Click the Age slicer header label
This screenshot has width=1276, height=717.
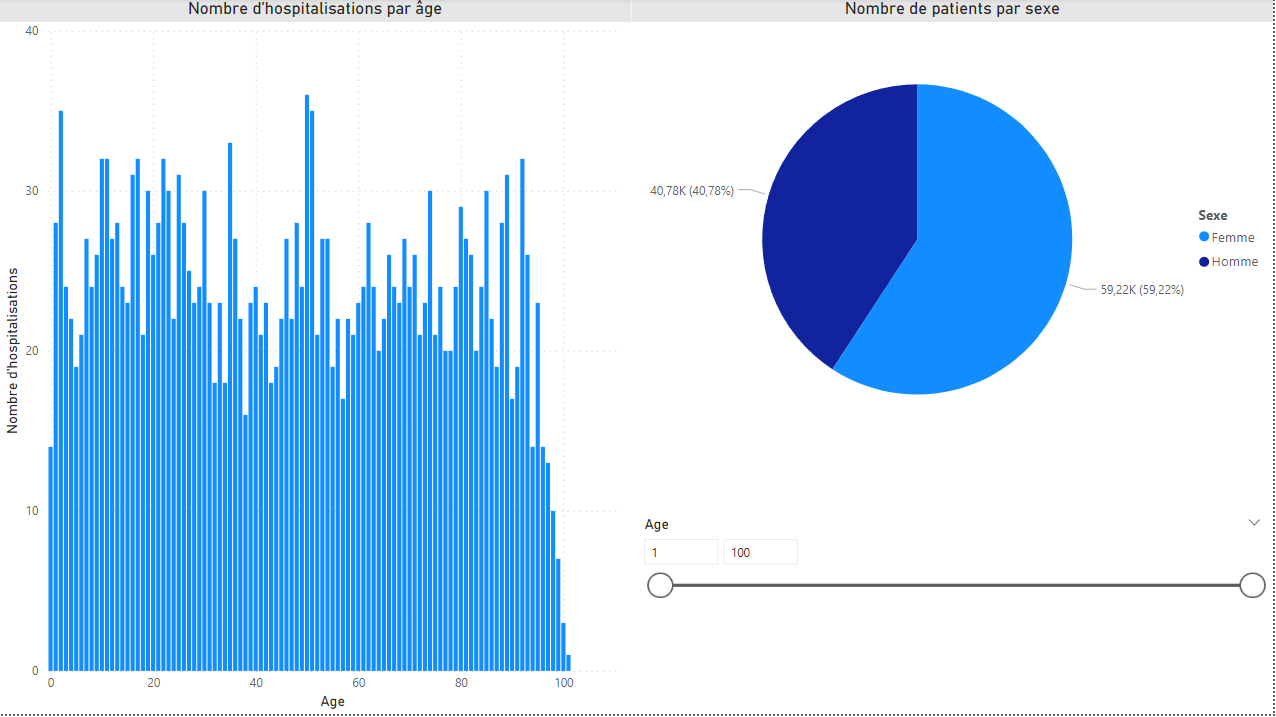(657, 524)
